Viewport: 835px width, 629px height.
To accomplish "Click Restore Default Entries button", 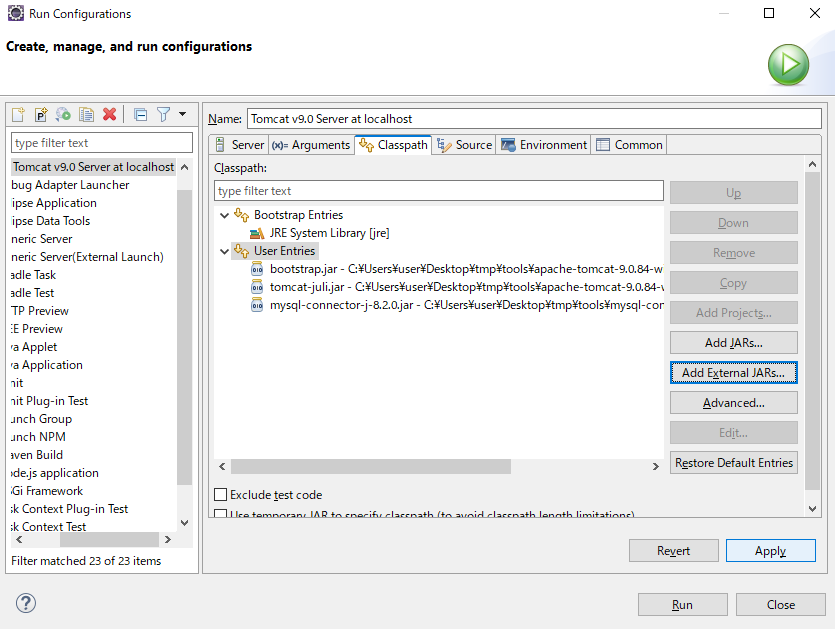I will 733,462.
